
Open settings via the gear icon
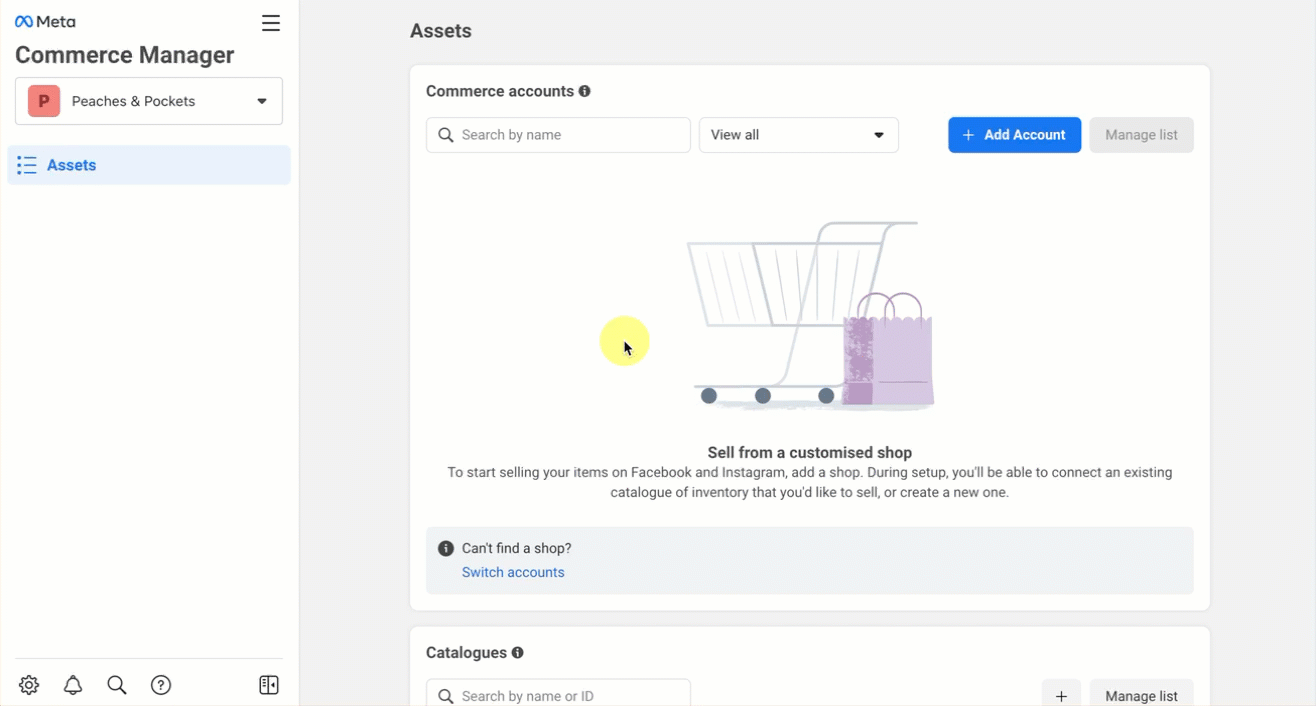coord(29,685)
